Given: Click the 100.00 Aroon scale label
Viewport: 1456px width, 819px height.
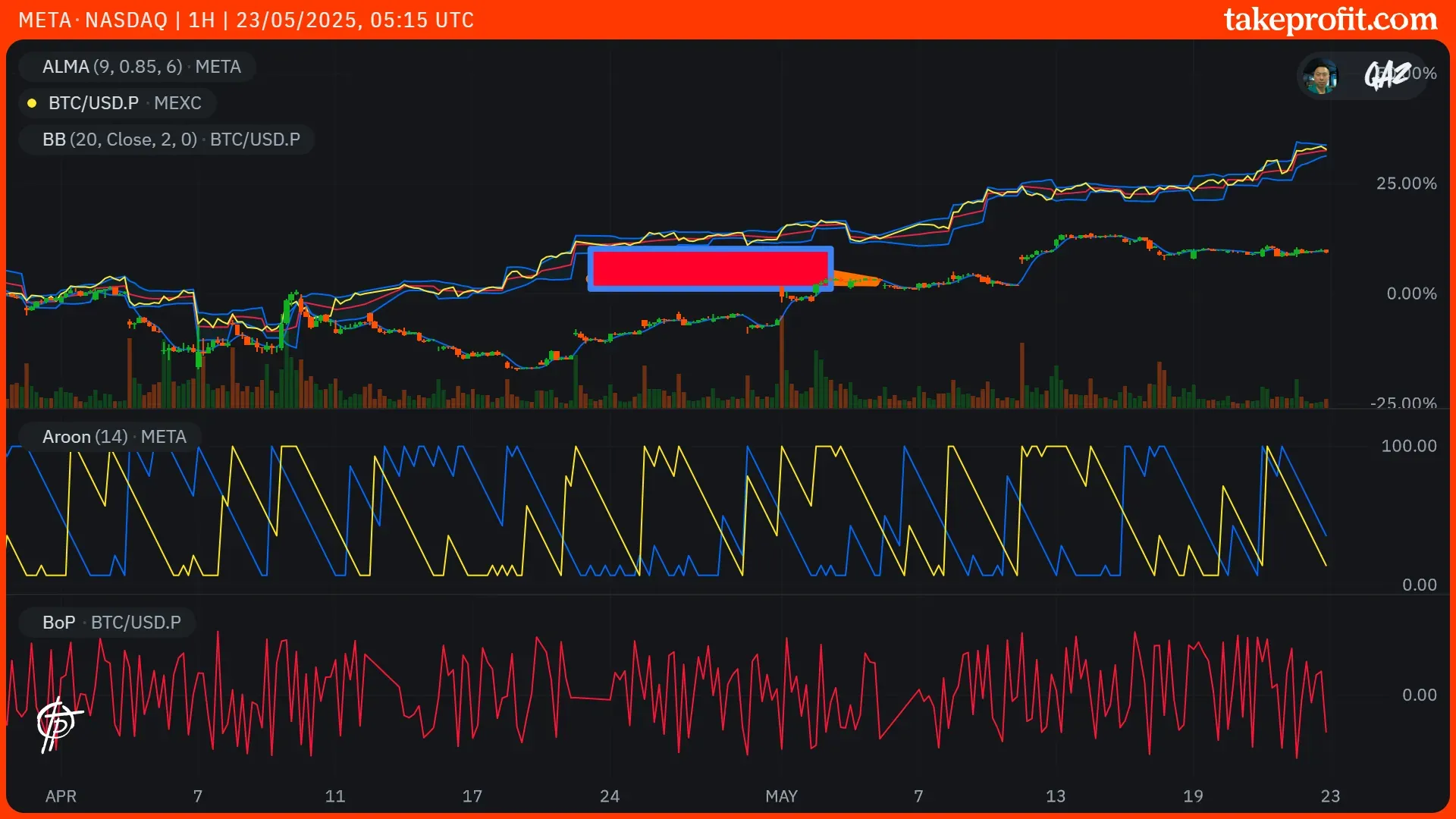Looking at the screenshot, I should click(x=1408, y=446).
